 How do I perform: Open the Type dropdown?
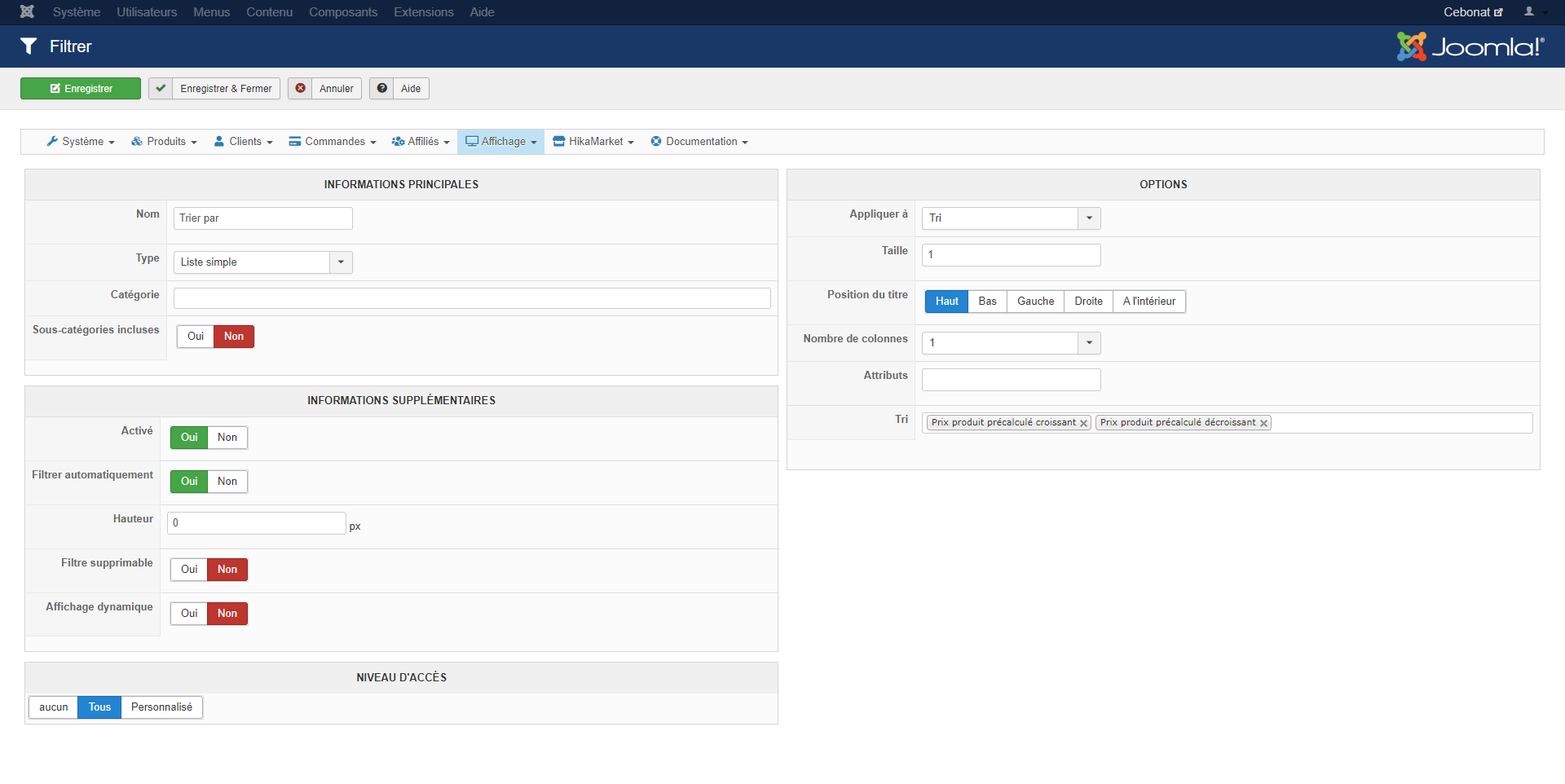click(x=262, y=262)
